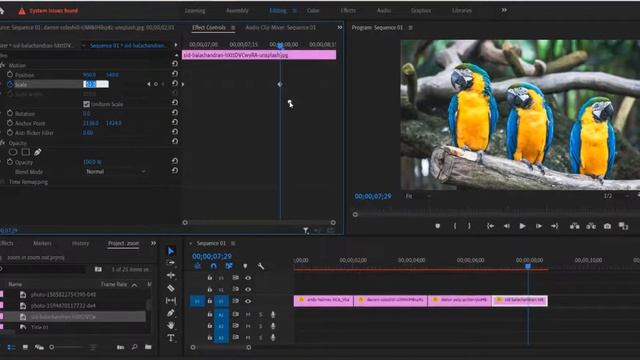Expand hidden source panel tabs chevron
Screen dimensions: 640x360
pos(339,28)
